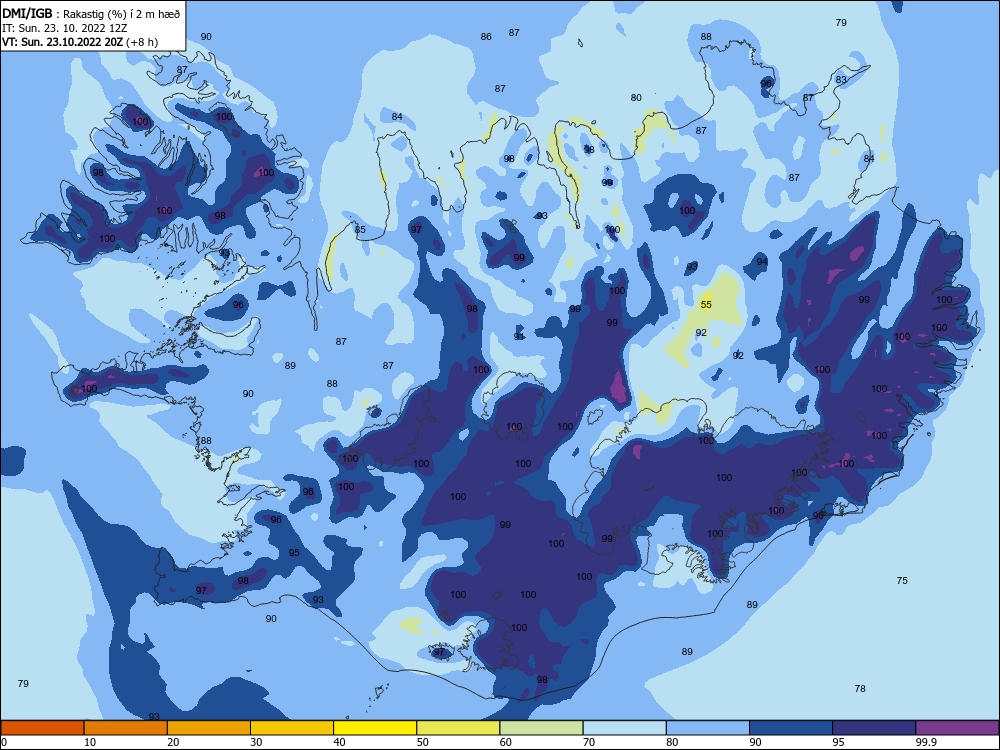The image size is (1000, 750).
Task: Click the pale blue 70–80 legend swatch
Action: [x=624, y=728]
